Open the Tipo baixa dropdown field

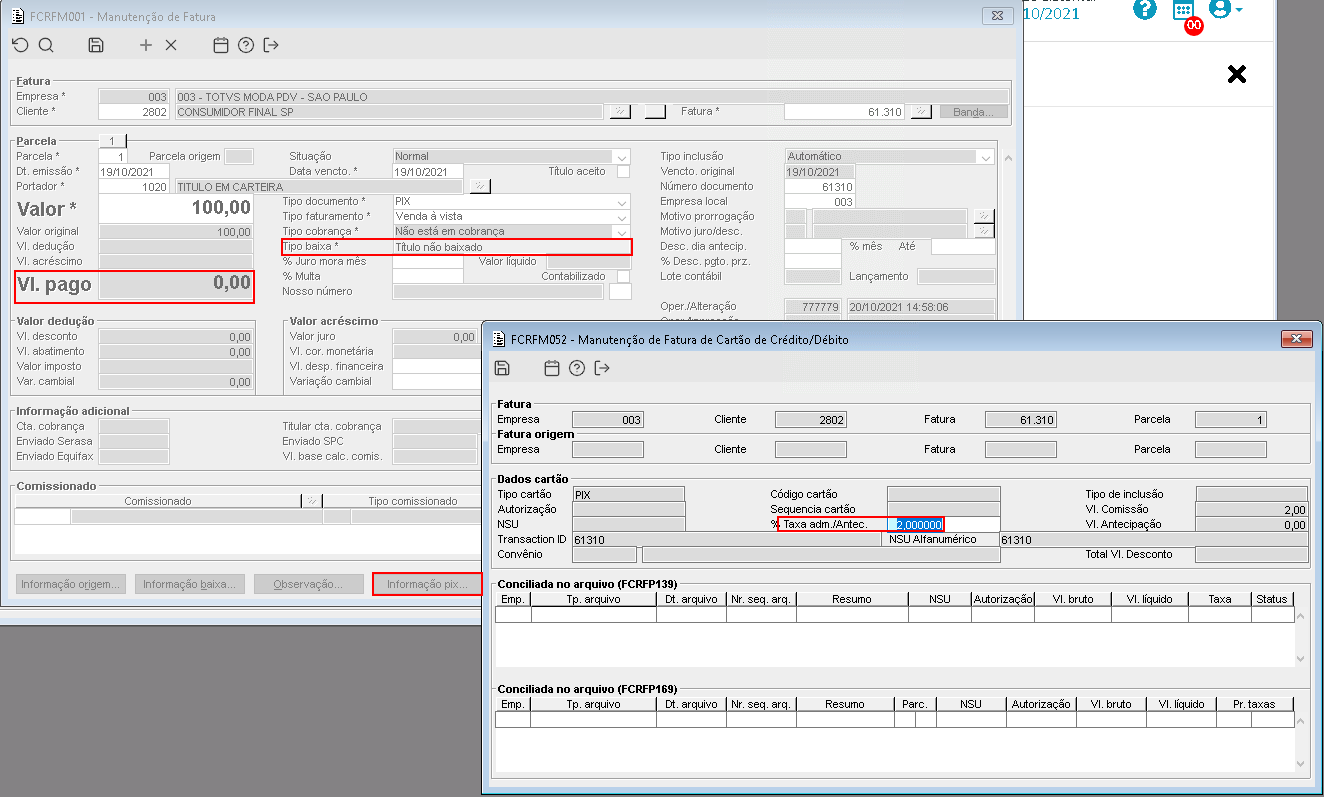click(511, 247)
